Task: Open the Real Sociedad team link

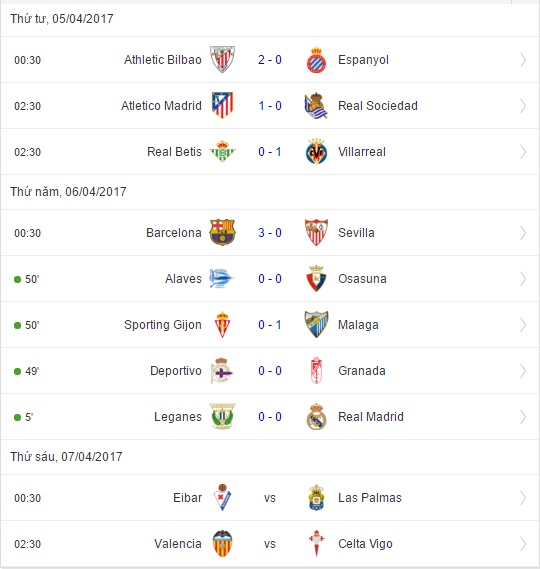Action: [x=378, y=106]
